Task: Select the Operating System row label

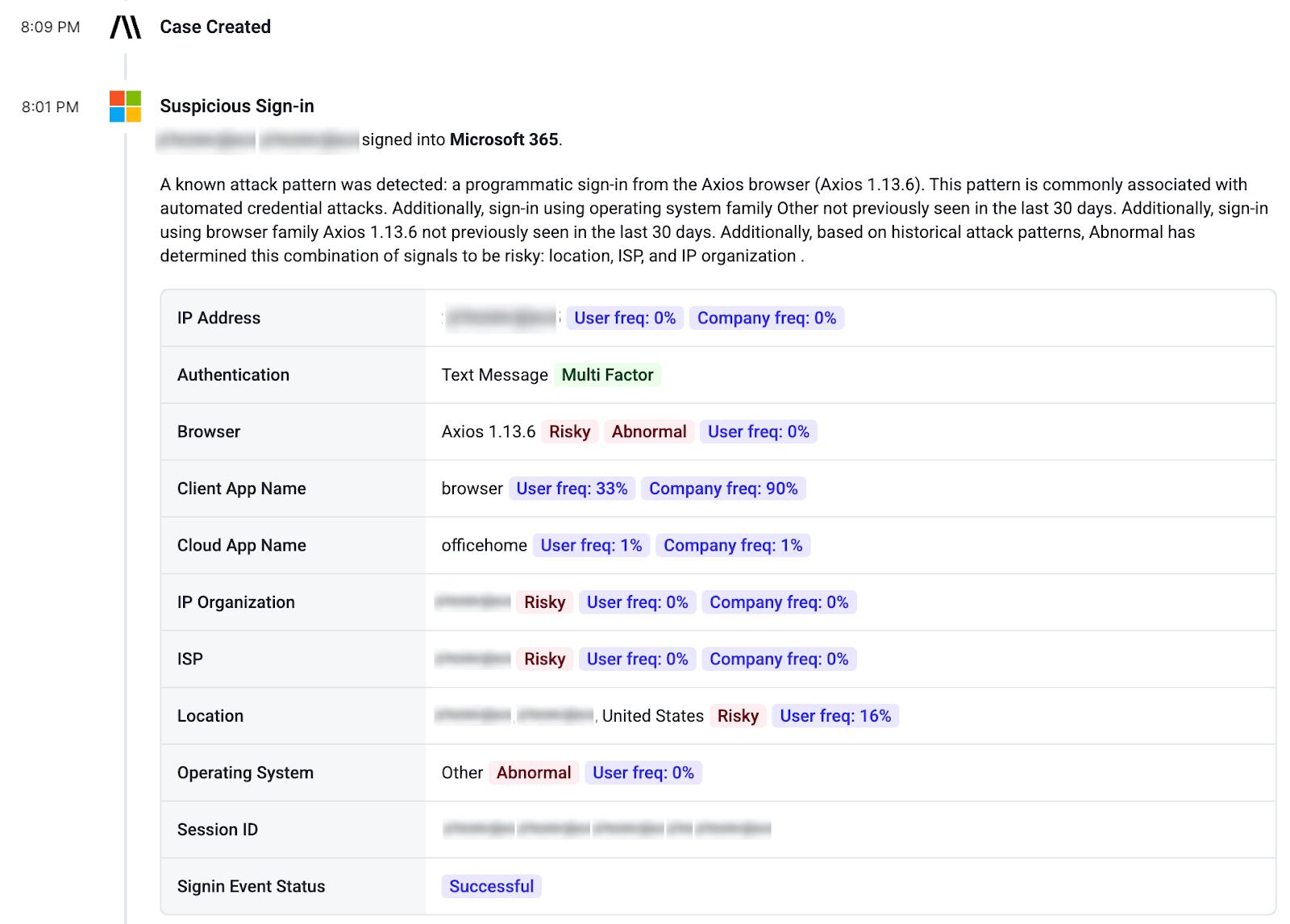Action: [x=245, y=772]
